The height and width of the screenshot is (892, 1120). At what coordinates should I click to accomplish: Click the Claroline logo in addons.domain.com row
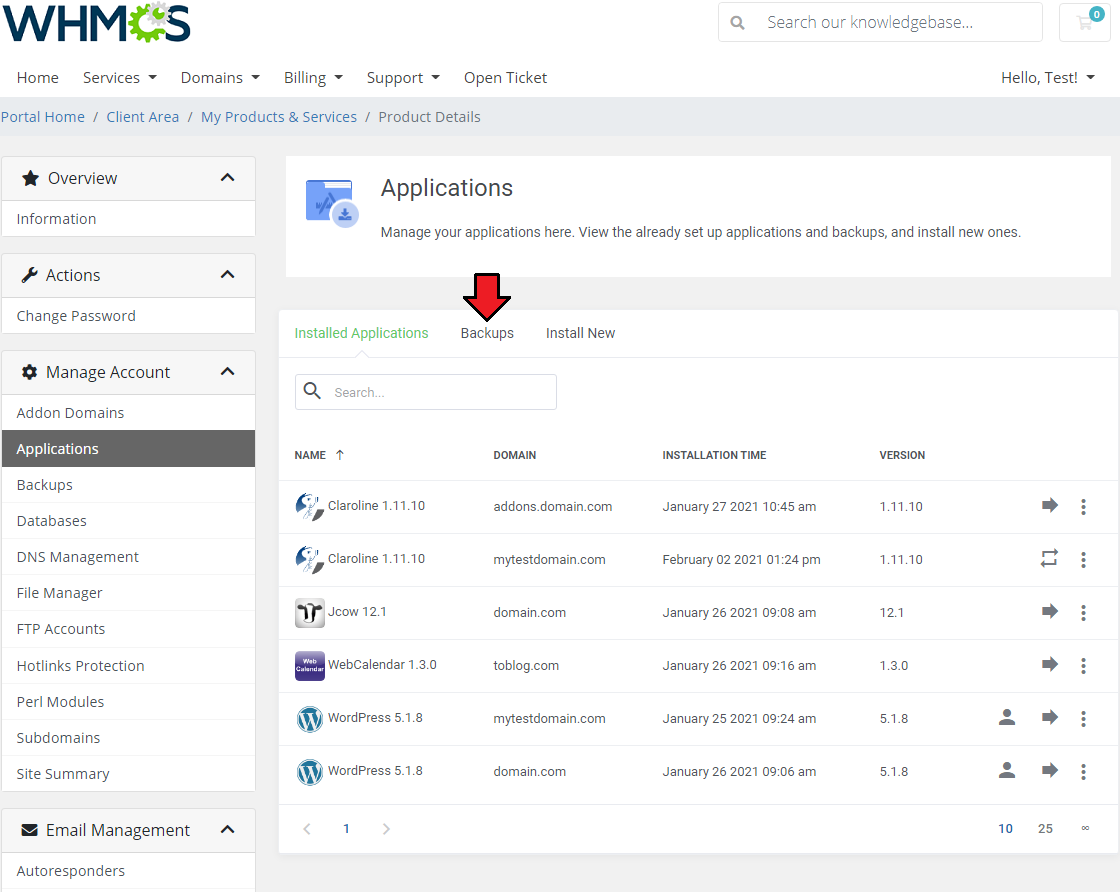click(x=309, y=506)
